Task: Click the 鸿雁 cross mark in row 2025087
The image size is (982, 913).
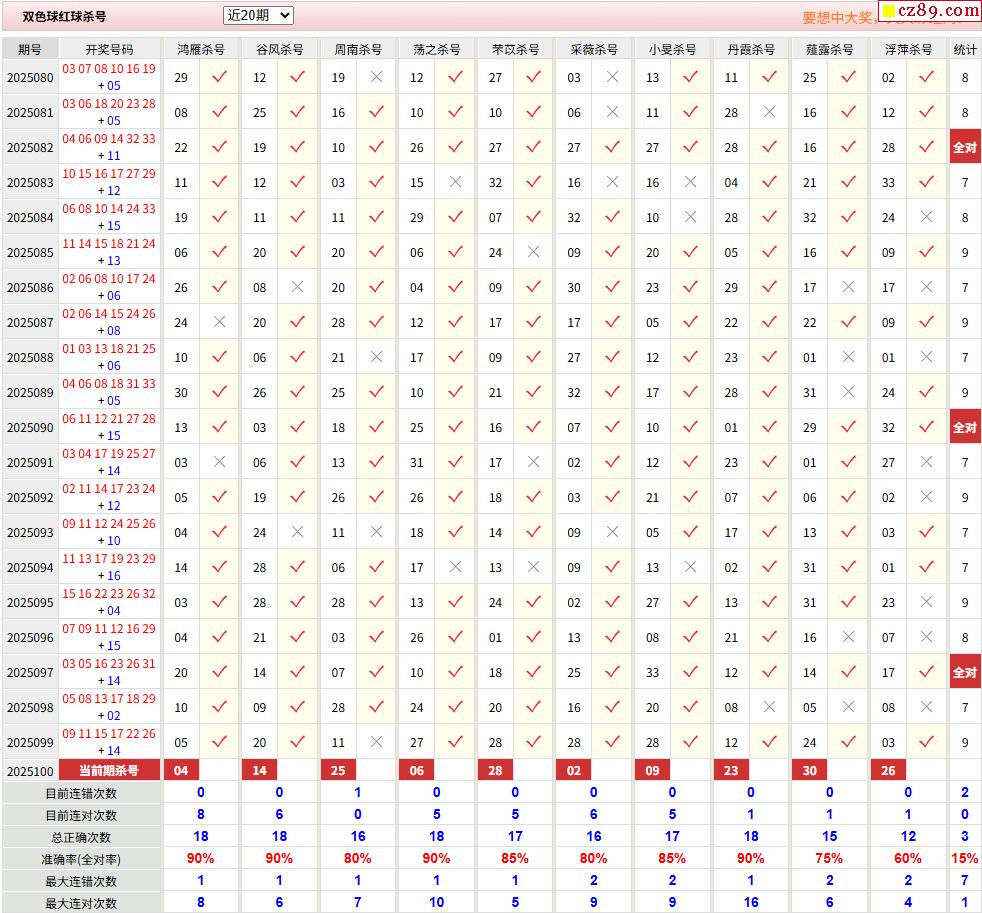Action: [x=219, y=322]
